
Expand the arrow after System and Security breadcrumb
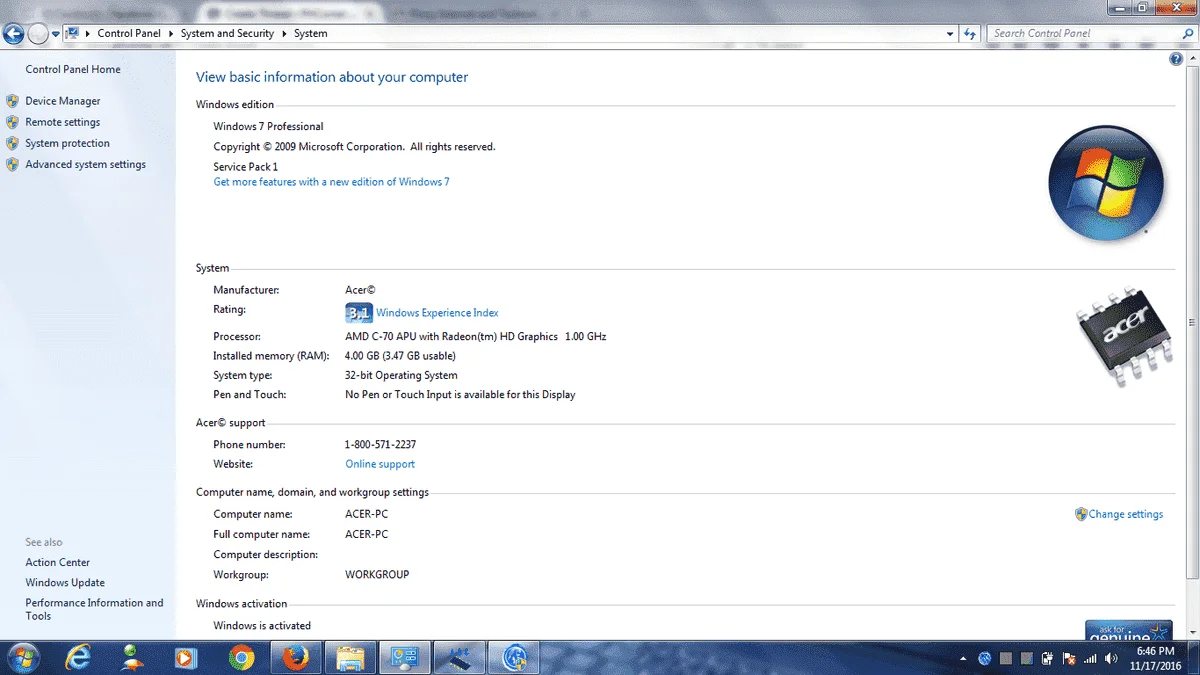[x=284, y=33]
